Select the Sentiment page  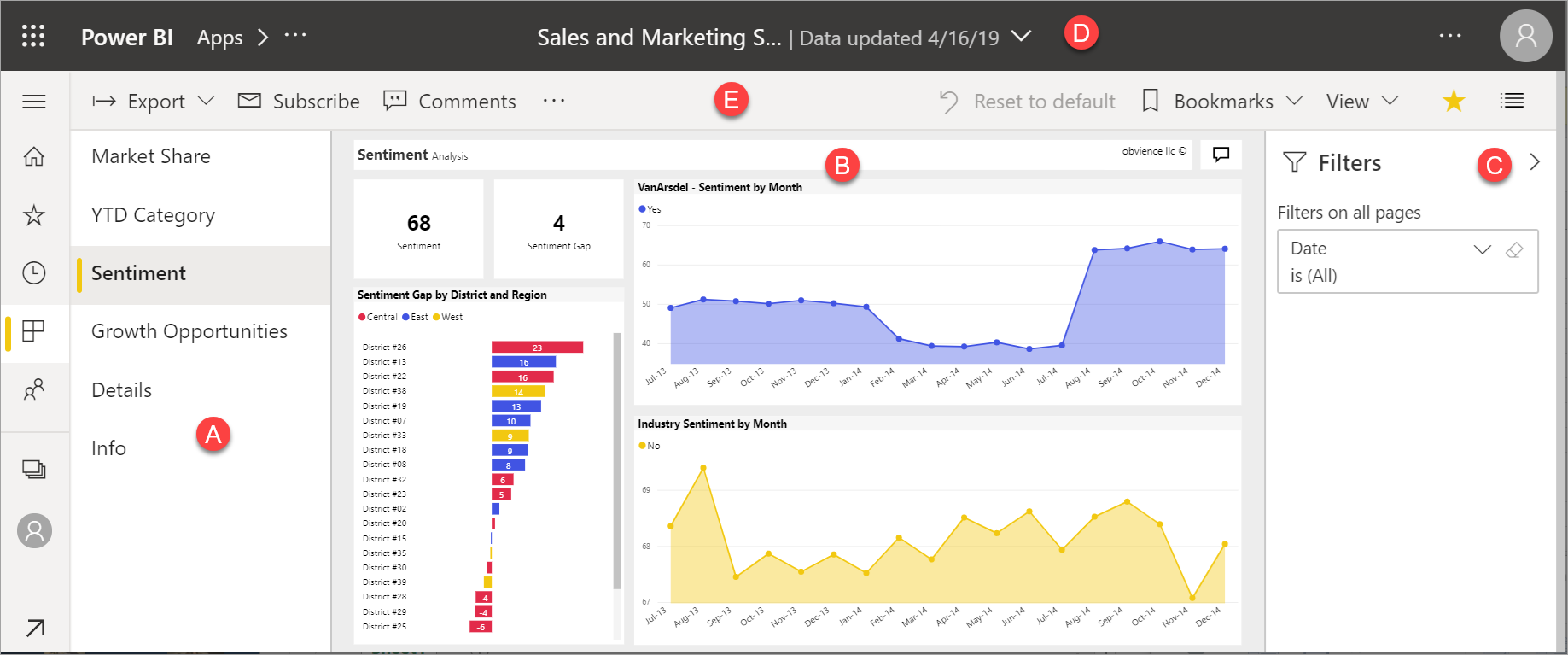click(x=201, y=273)
